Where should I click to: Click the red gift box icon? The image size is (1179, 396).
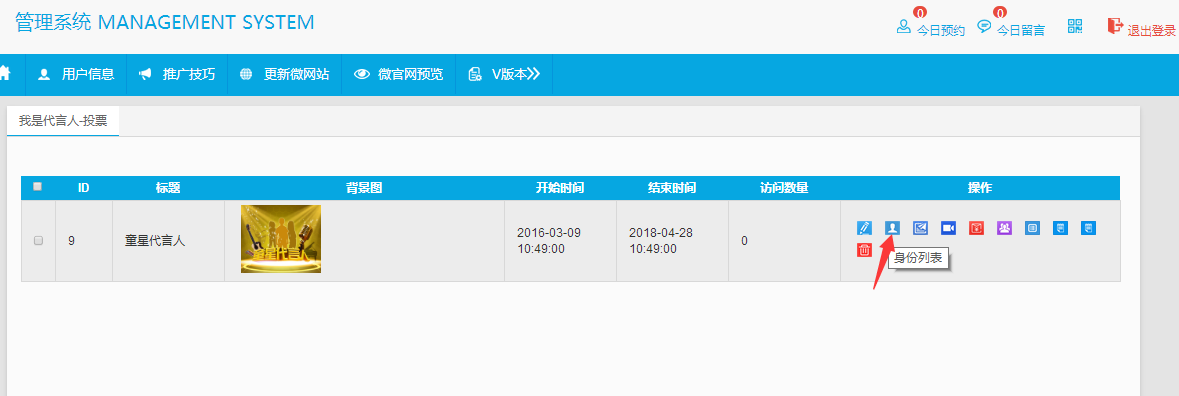coord(976,228)
